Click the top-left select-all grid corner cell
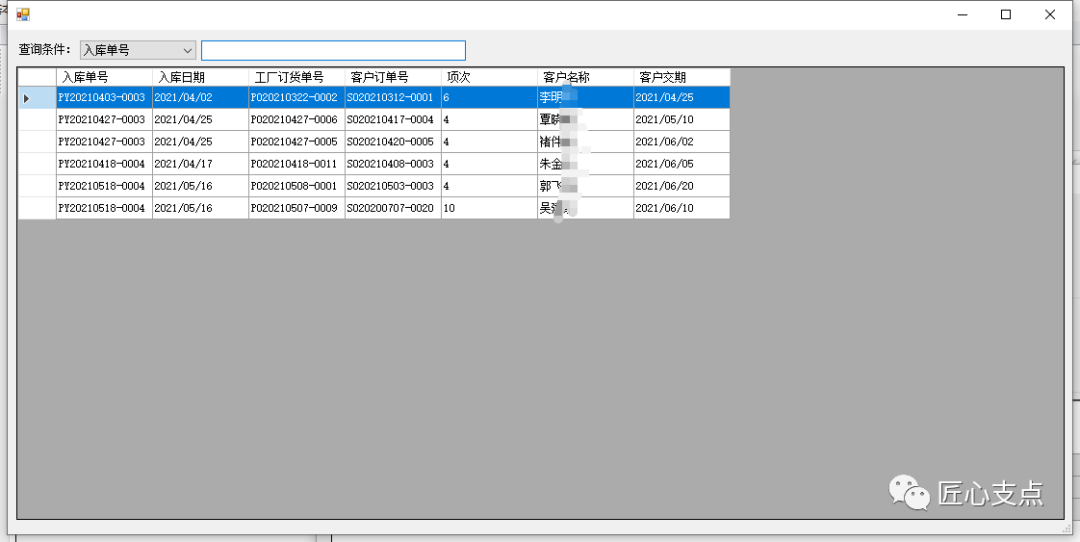This screenshot has width=1080, height=542. 37,77
